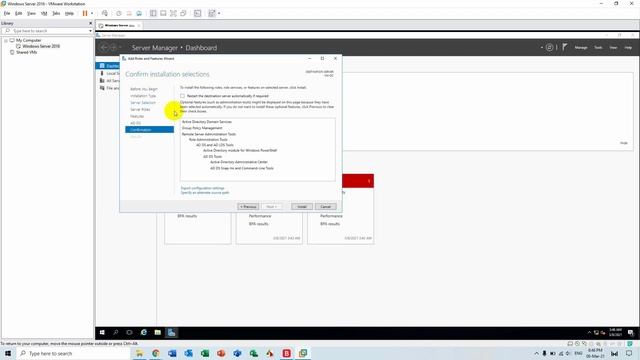640x360 pixels.
Task: Toggle the VMware library sidebar view
Action: pos(153,13)
